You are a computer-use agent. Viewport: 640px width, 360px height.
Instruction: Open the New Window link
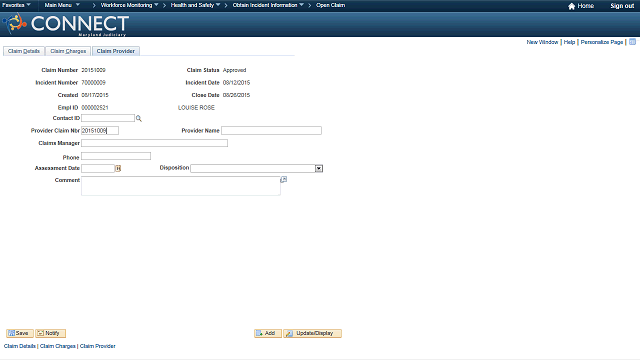click(542, 42)
